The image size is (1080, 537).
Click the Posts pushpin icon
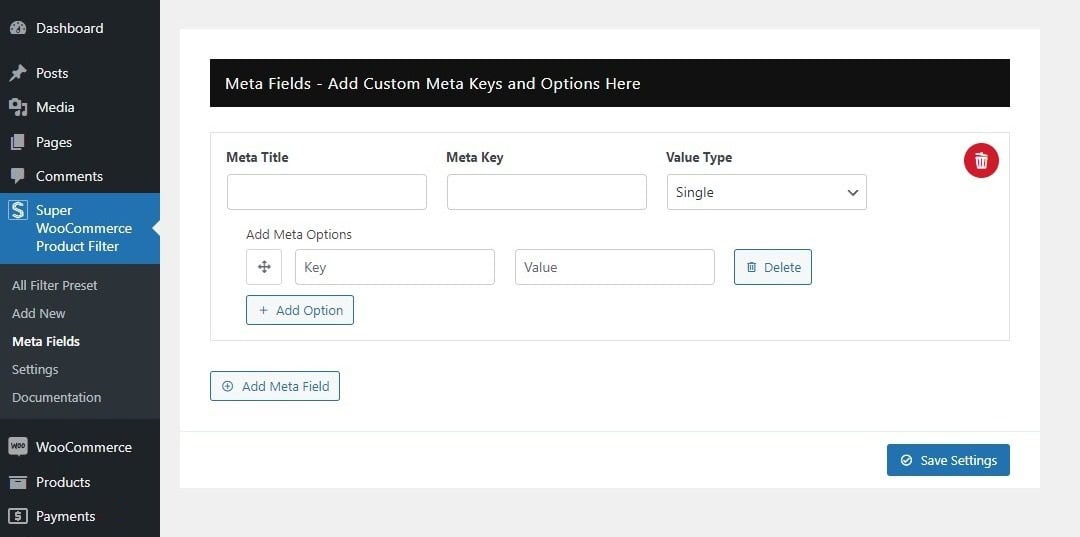click(x=18, y=73)
